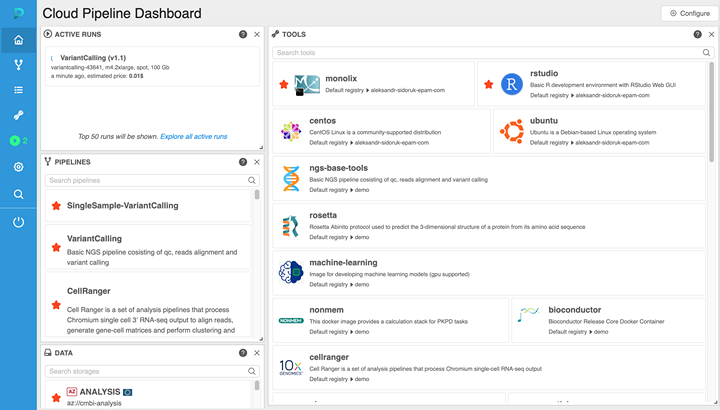The width and height of the screenshot is (720, 410).
Task: Click the Search tools input field
Action: point(487,52)
